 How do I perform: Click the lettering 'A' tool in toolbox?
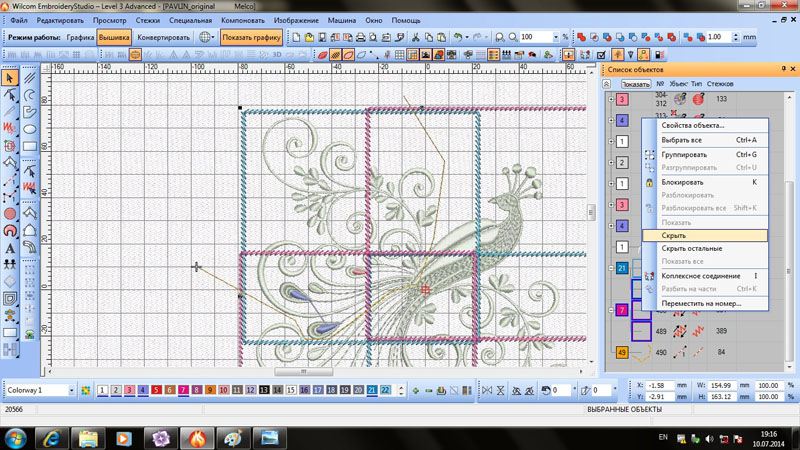[10, 248]
